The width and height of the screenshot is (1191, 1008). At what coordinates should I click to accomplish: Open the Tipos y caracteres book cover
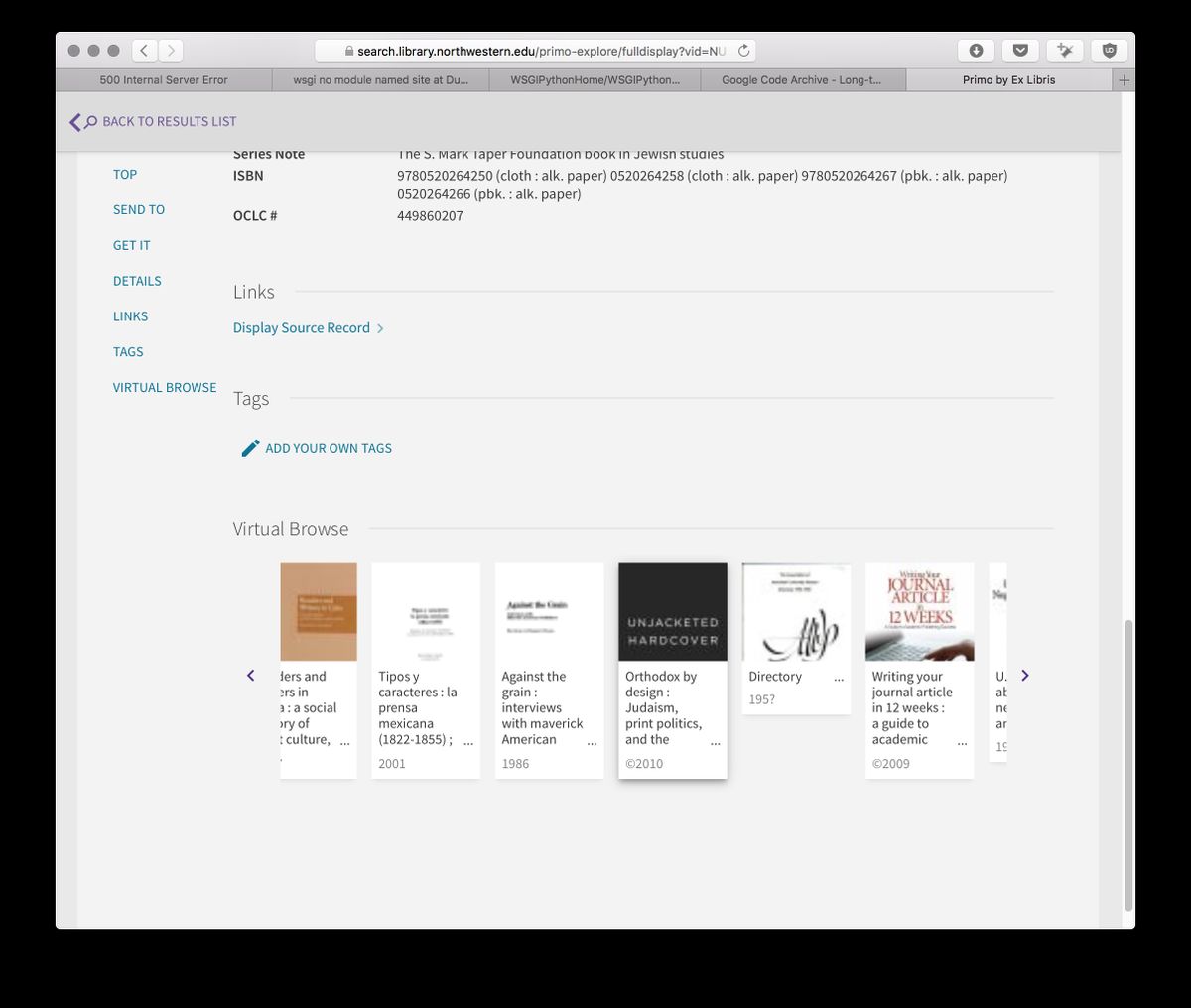426,611
